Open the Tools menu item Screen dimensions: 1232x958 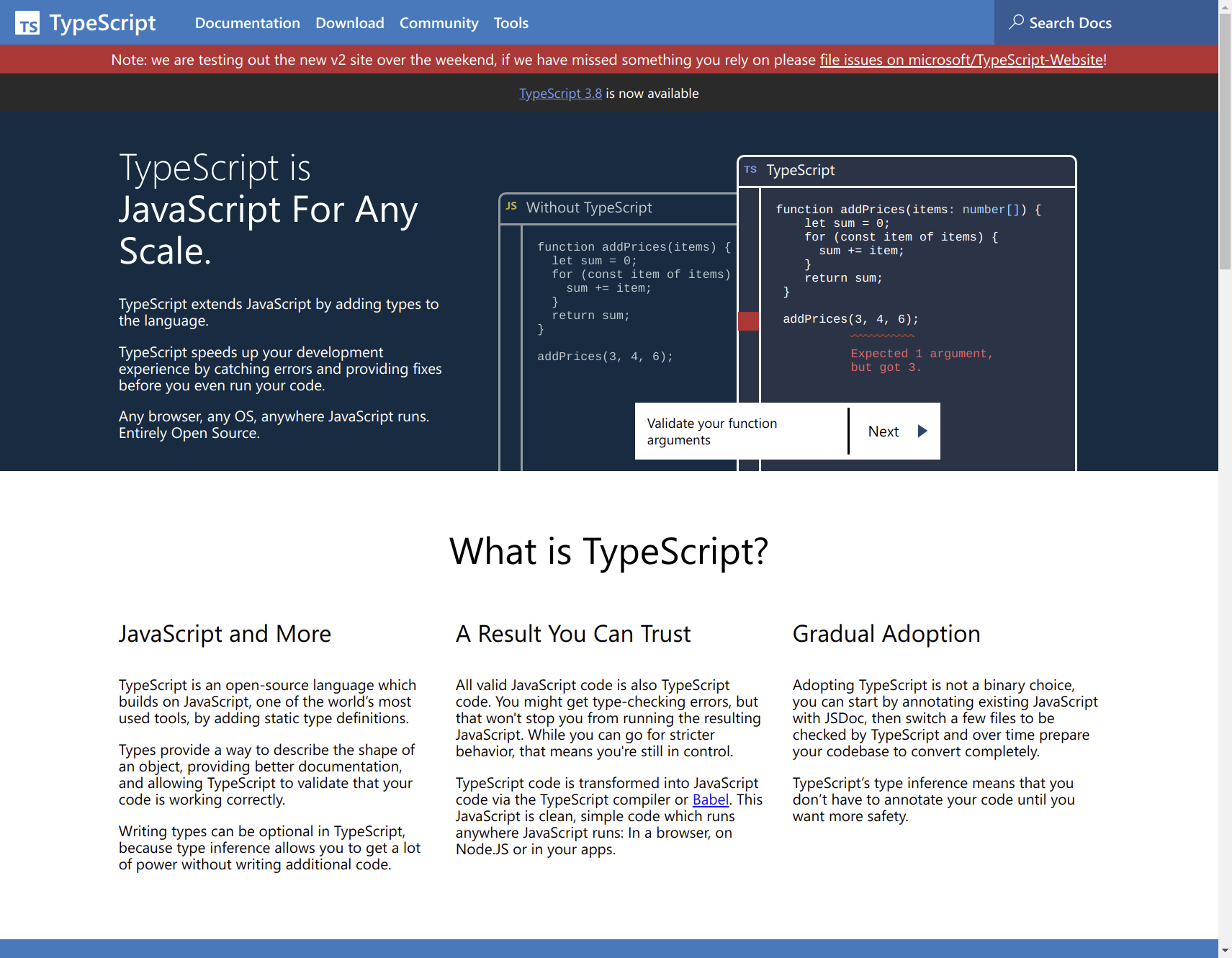511,23
